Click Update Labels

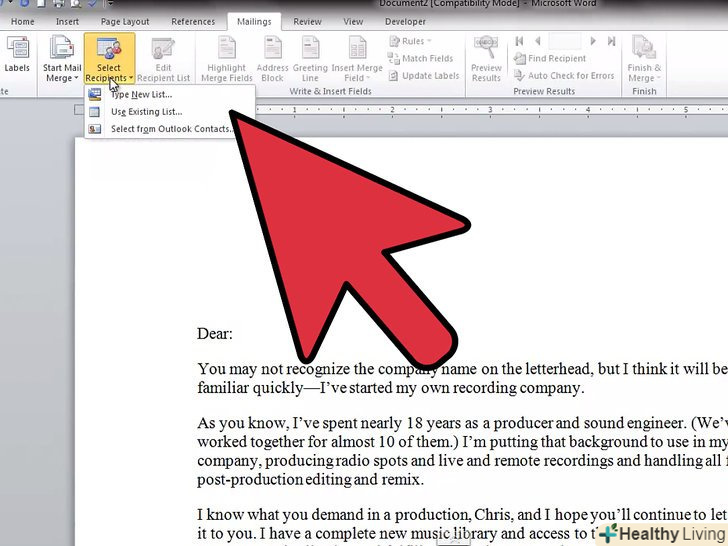(424, 76)
